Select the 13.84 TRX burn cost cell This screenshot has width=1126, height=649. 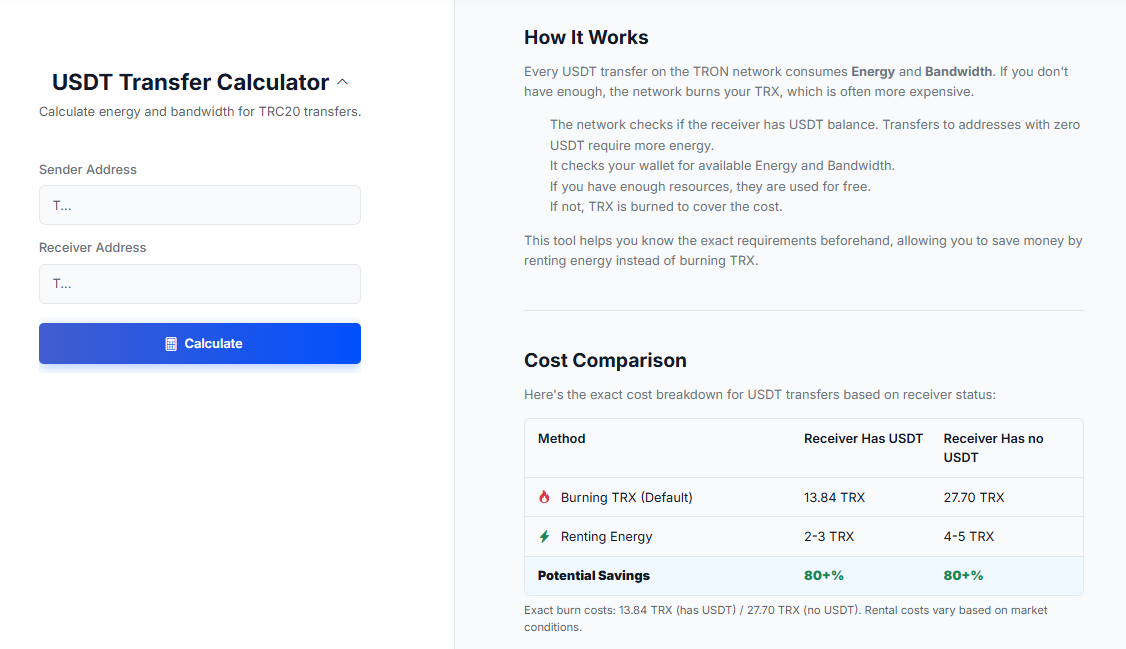click(x=835, y=497)
